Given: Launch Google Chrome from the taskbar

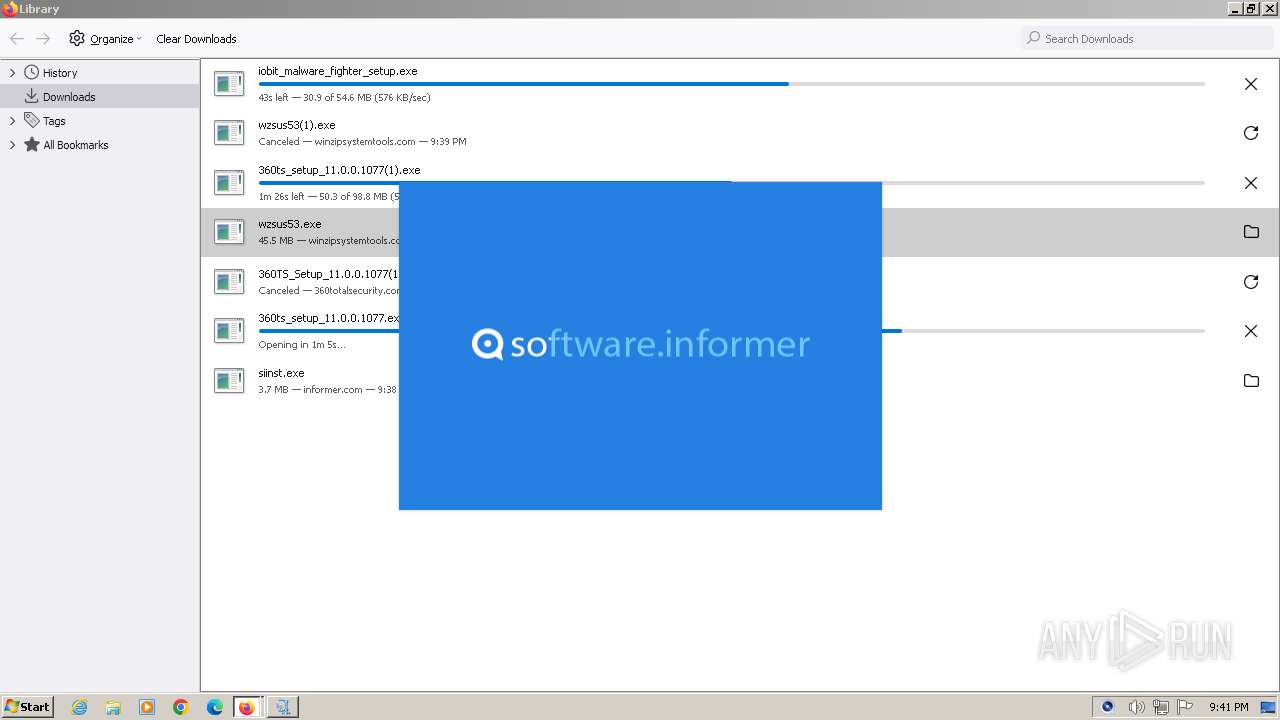Looking at the screenshot, I should [181, 707].
